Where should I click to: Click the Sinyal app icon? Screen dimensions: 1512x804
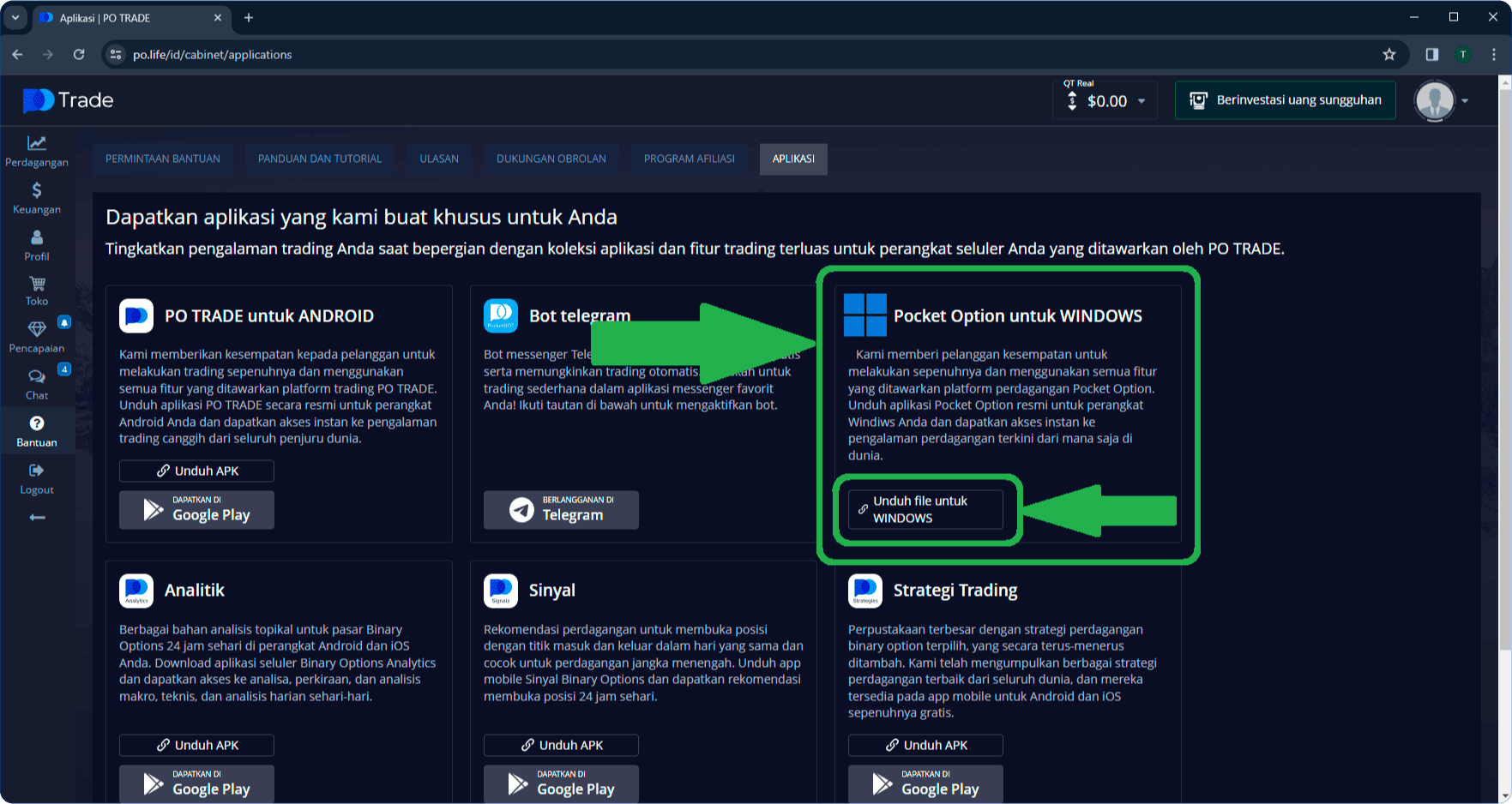coord(501,591)
